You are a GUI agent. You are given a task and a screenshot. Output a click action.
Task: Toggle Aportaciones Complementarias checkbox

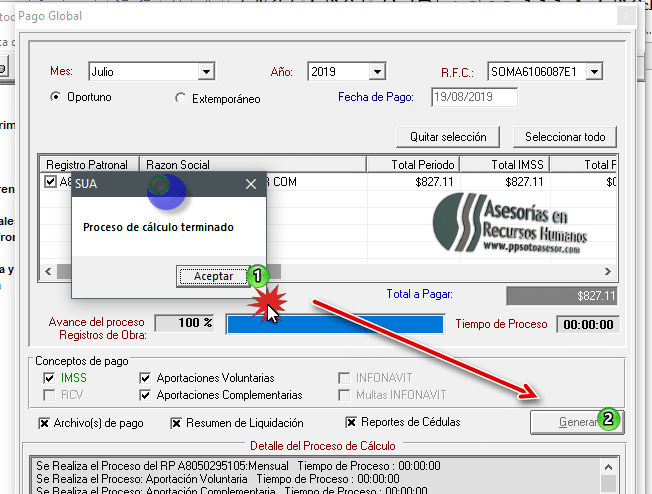(x=146, y=395)
